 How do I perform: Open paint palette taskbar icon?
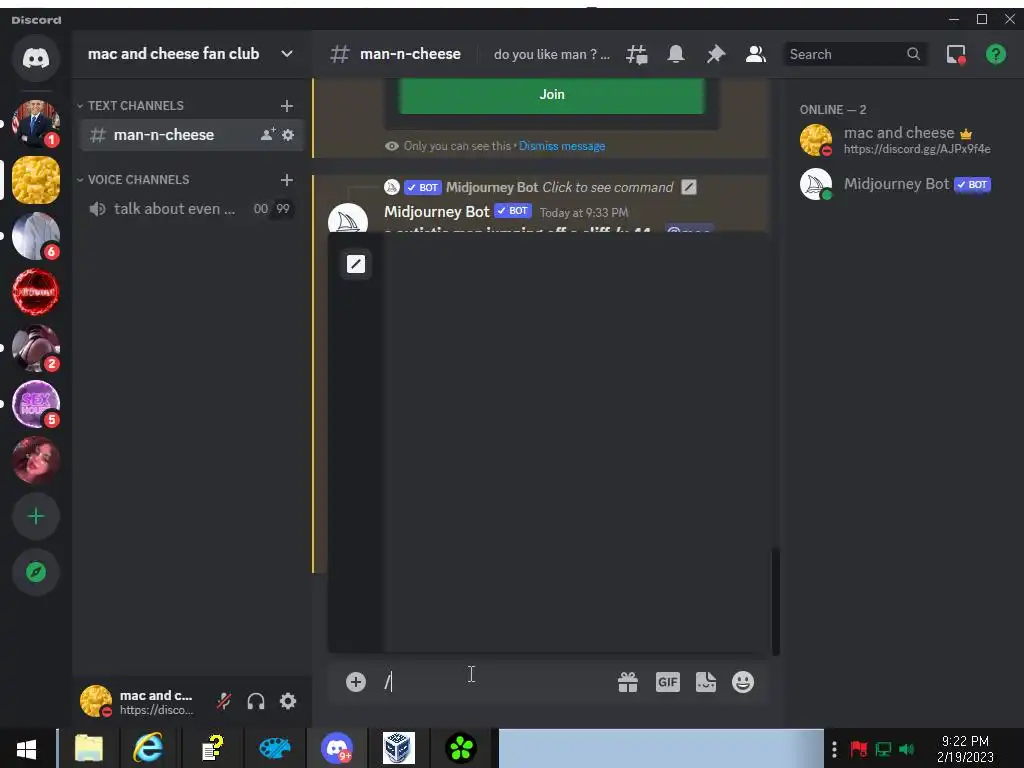[x=274, y=749]
